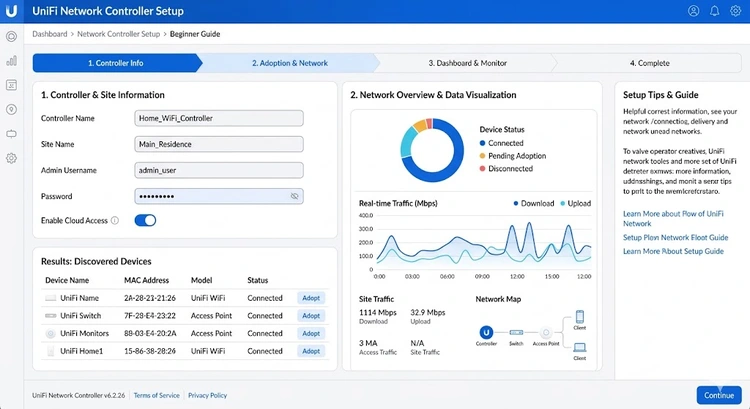
Task: Open Learn More About Setup Guide link
Action: (673, 251)
